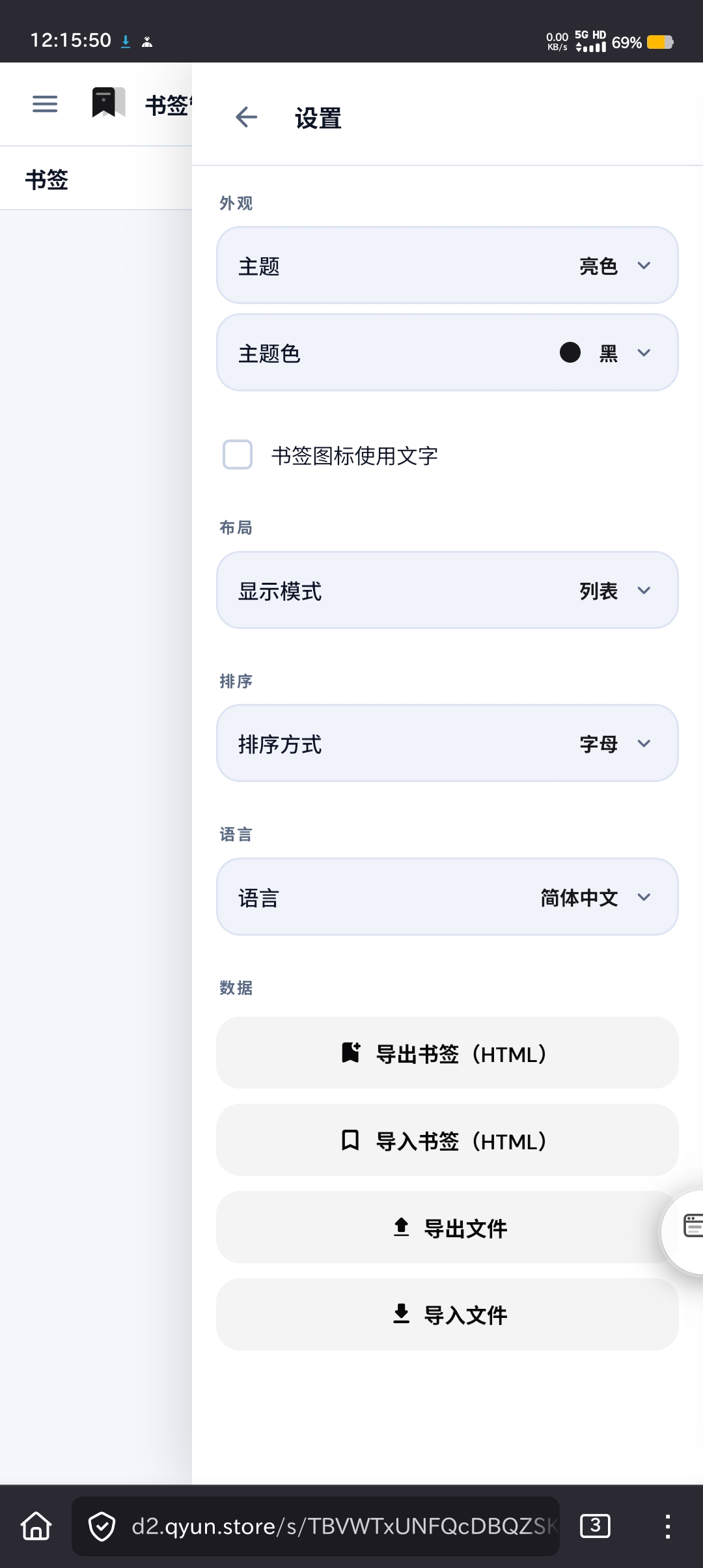This screenshot has height=1568, width=703.
Task: Click the black 主题色 color swatch
Action: [x=570, y=353]
